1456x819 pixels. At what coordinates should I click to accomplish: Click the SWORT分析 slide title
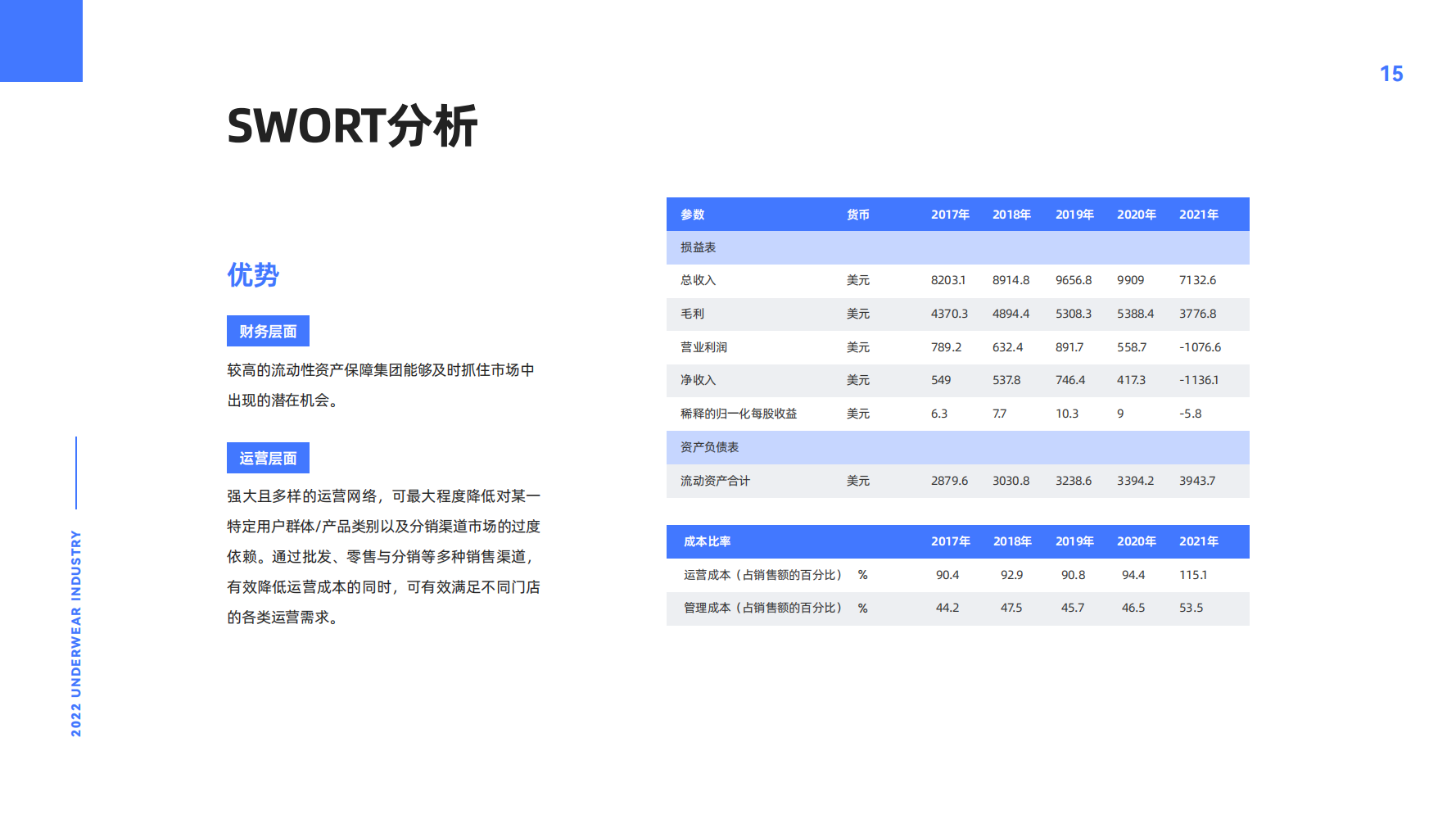pos(352,126)
